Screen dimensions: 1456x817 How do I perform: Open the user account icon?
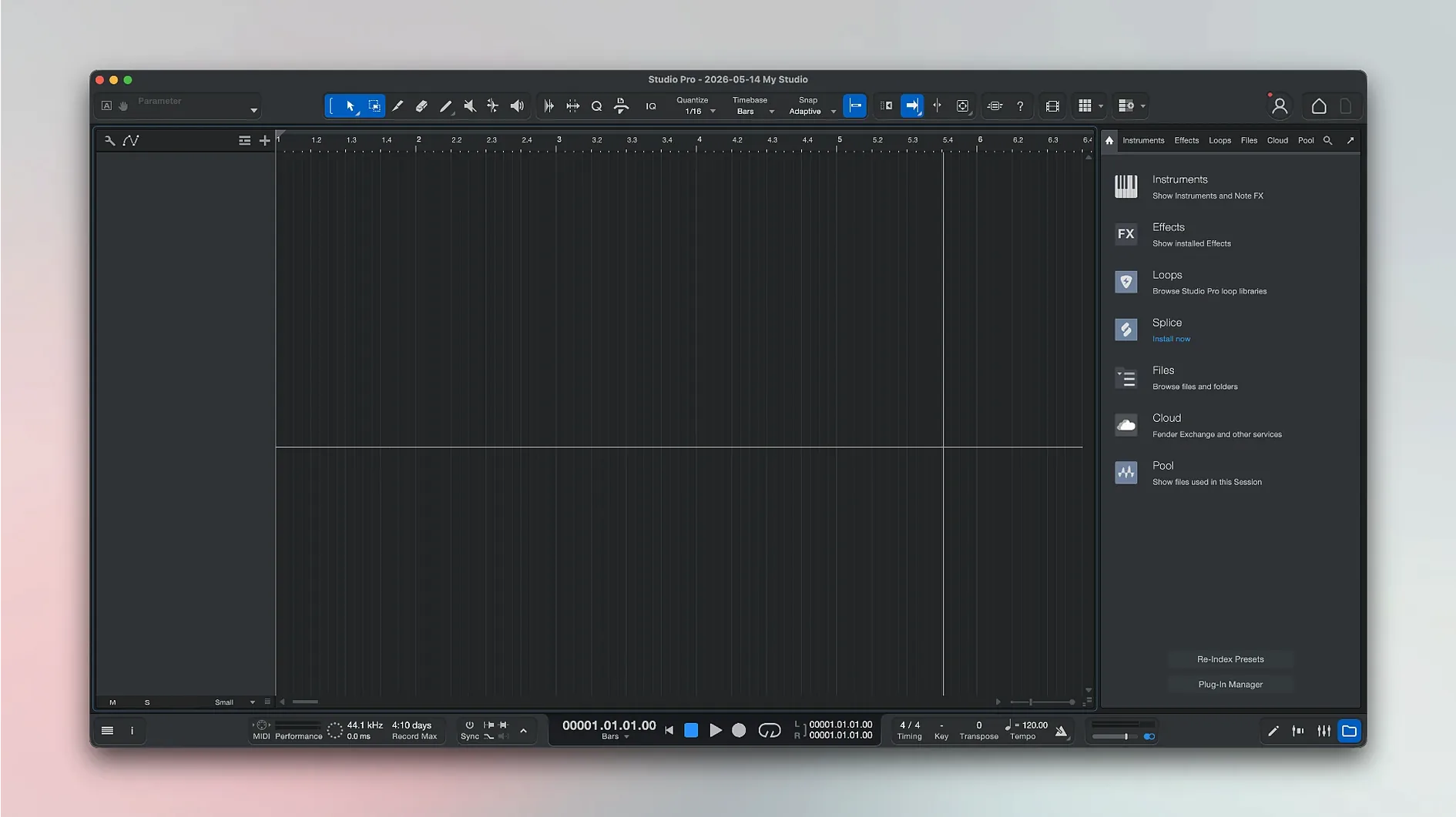click(x=1280, y=106)
